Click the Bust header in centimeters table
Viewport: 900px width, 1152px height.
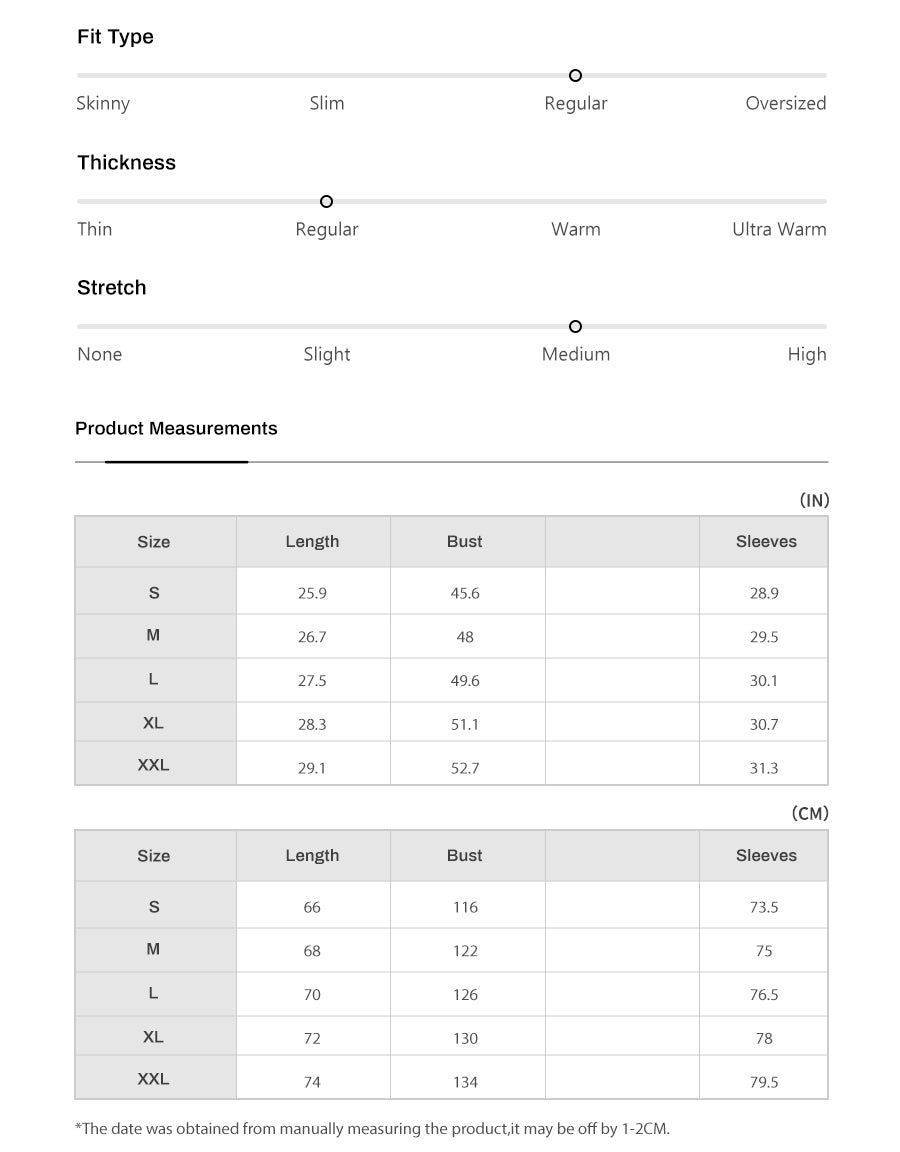464,856
